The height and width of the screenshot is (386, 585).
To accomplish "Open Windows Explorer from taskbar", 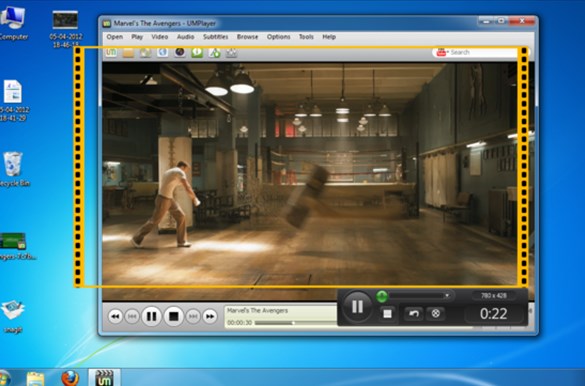I will pyautogui.click(x=35, y=378).
